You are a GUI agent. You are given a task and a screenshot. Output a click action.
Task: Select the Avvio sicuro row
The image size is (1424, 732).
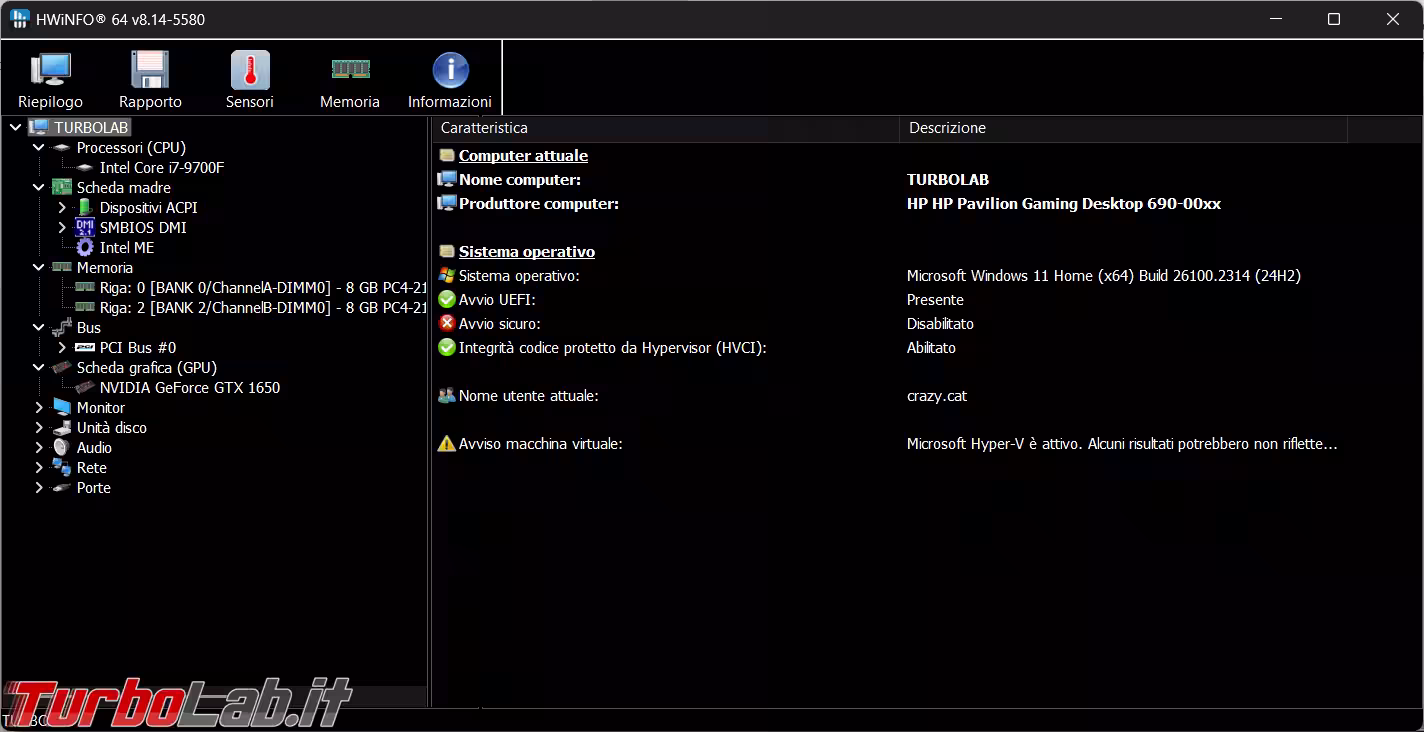tap(513, 324)
